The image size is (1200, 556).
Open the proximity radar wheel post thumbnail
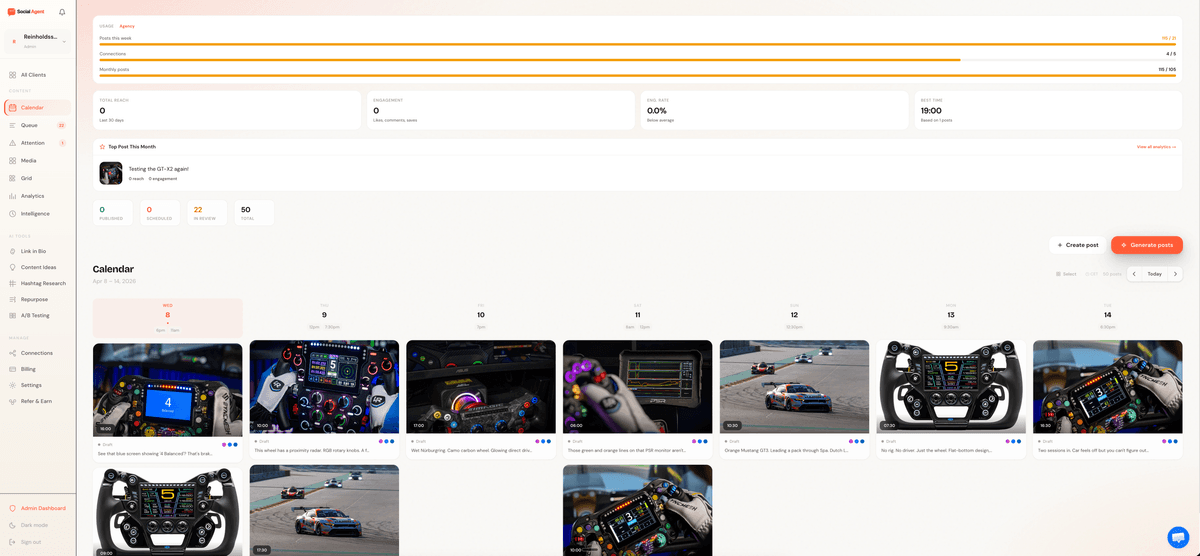click(x=324, y=388)
